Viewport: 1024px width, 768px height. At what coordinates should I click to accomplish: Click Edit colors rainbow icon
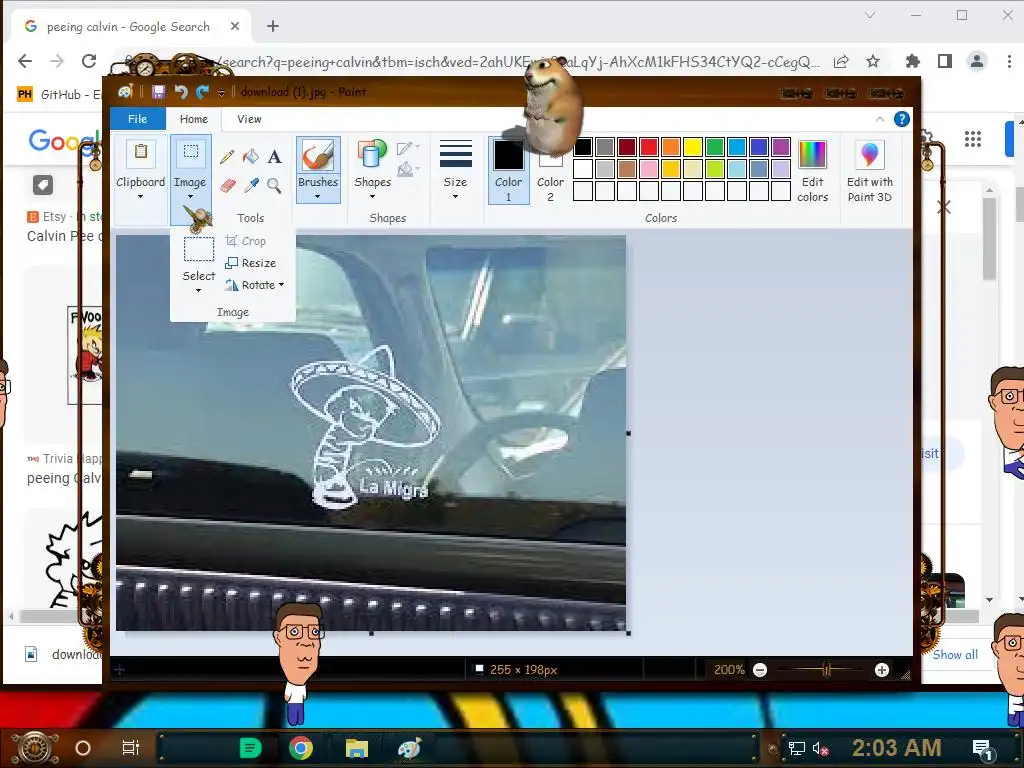(x=812, y=155)
